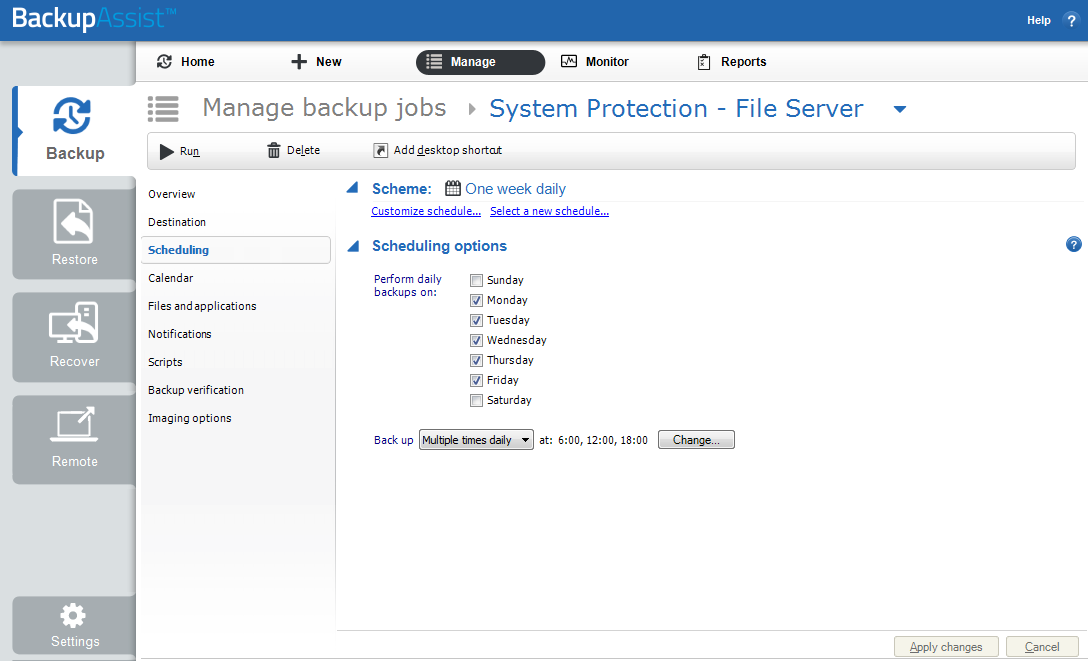Click the list icon beside Manage backup jobs
Screen dimensions: 1088x661
point(164,109)
